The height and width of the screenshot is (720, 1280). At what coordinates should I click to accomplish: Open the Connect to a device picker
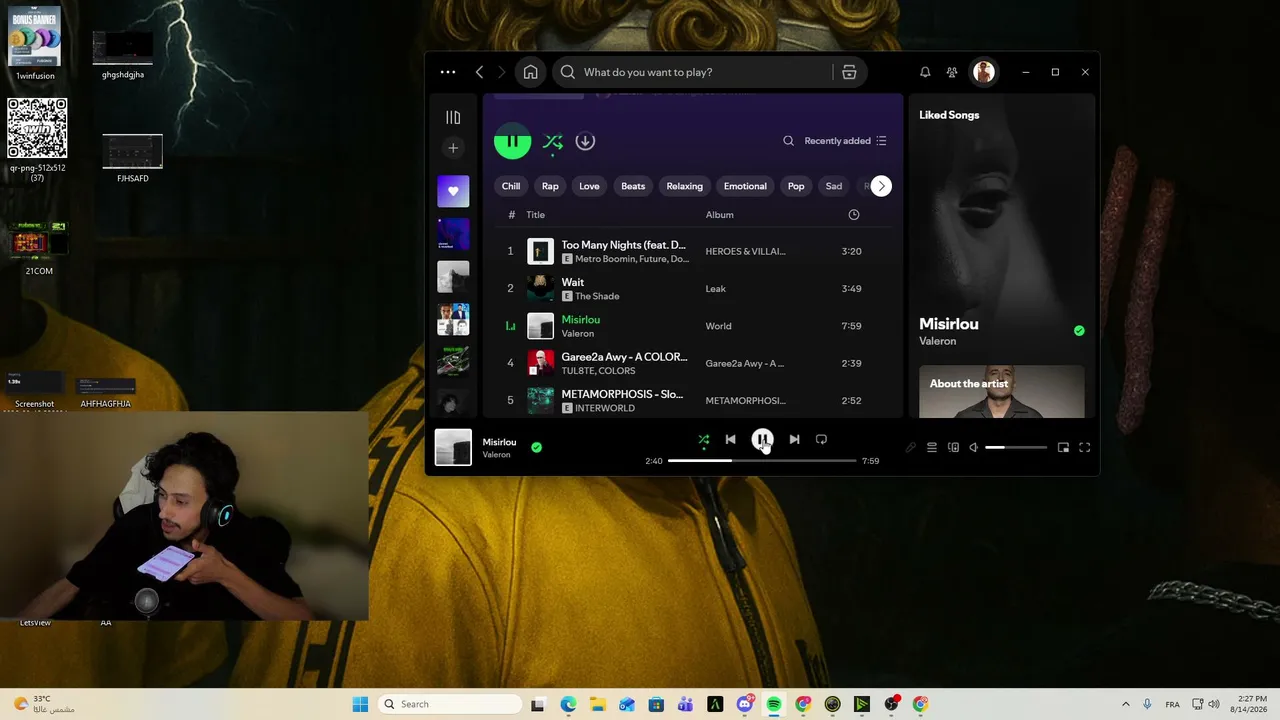953,447
